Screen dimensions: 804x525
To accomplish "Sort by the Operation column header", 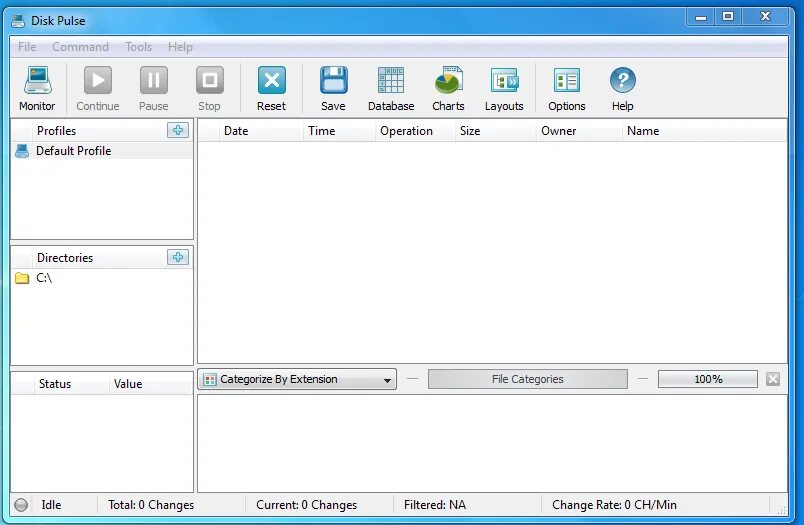I will pos(415,131).
